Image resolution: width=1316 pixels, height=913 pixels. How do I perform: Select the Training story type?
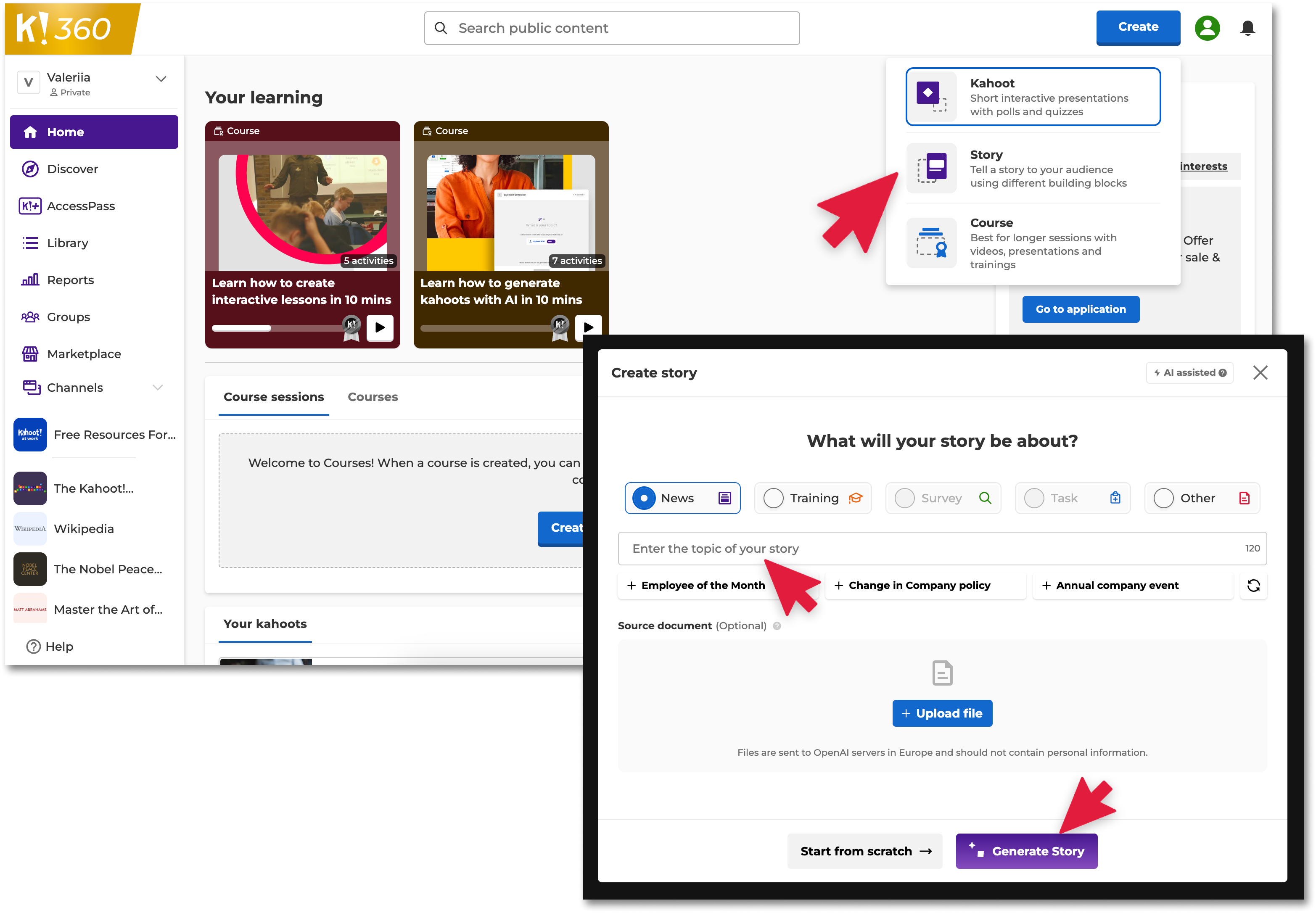pos(812,498)
